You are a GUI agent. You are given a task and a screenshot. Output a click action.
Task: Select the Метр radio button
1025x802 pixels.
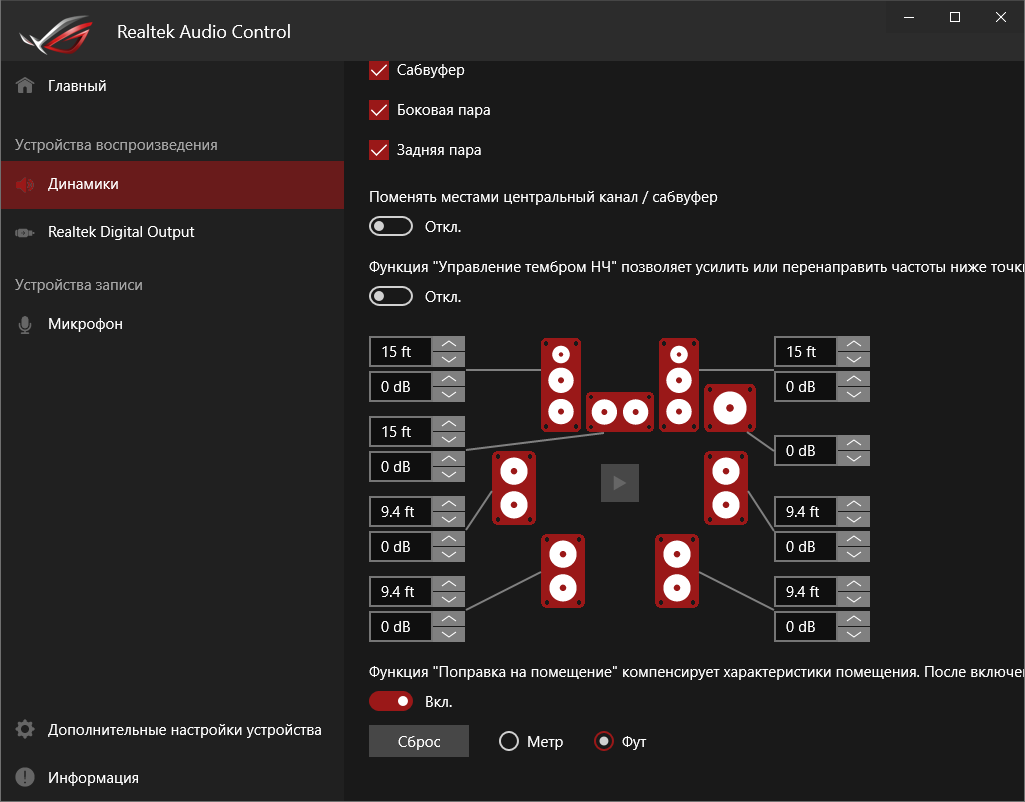coord(509,742)
